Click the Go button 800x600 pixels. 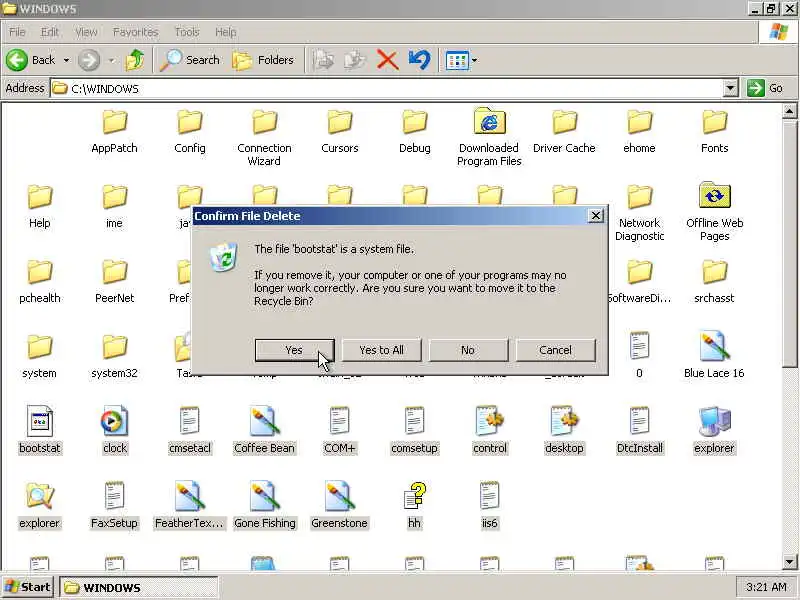coord(765,88)
